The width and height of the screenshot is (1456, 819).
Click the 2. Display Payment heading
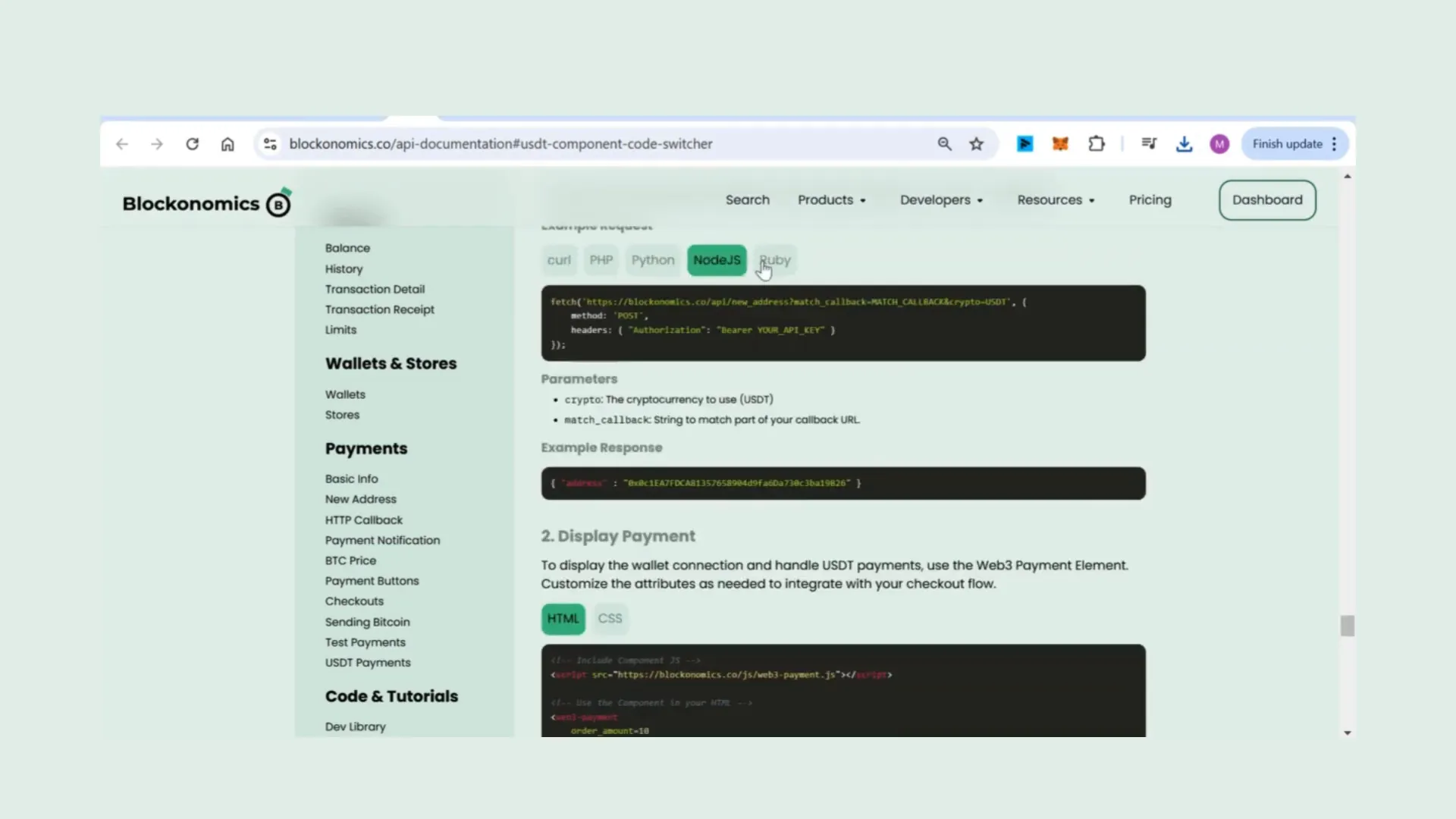click(x=618, y=536)
